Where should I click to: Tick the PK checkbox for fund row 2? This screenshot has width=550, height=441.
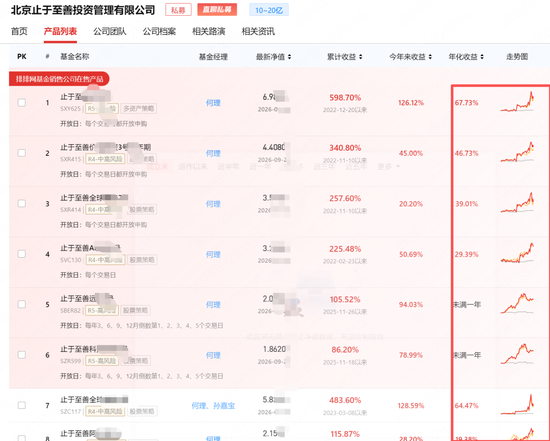22,153
